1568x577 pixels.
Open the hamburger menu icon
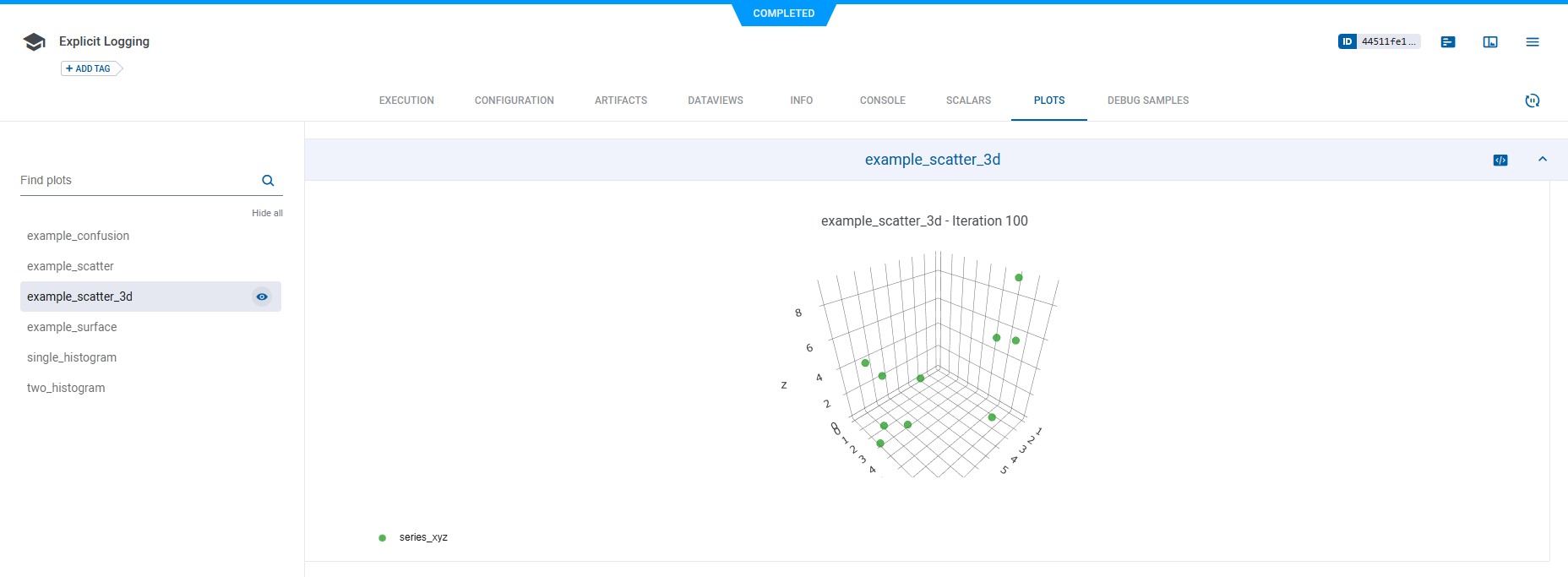[x=1533, y=42]
